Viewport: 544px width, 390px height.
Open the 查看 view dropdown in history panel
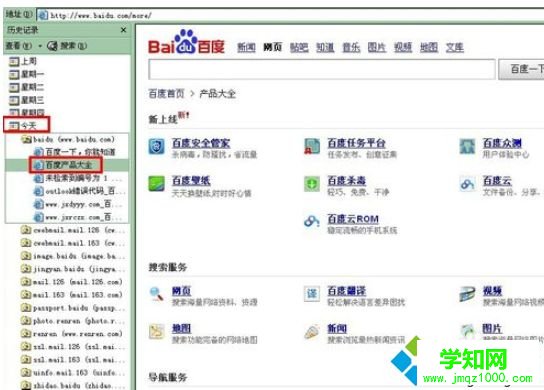[x=23, y=46]
